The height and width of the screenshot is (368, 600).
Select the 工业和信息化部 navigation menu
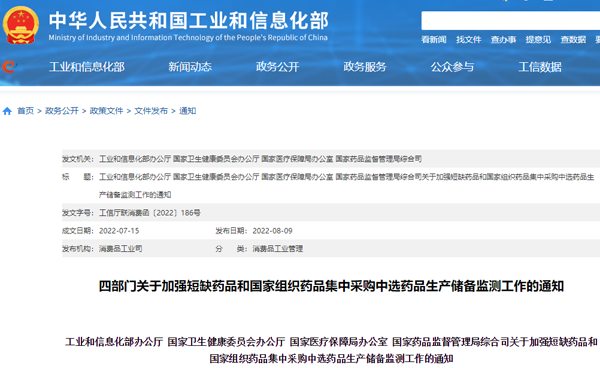coord(87,67)
